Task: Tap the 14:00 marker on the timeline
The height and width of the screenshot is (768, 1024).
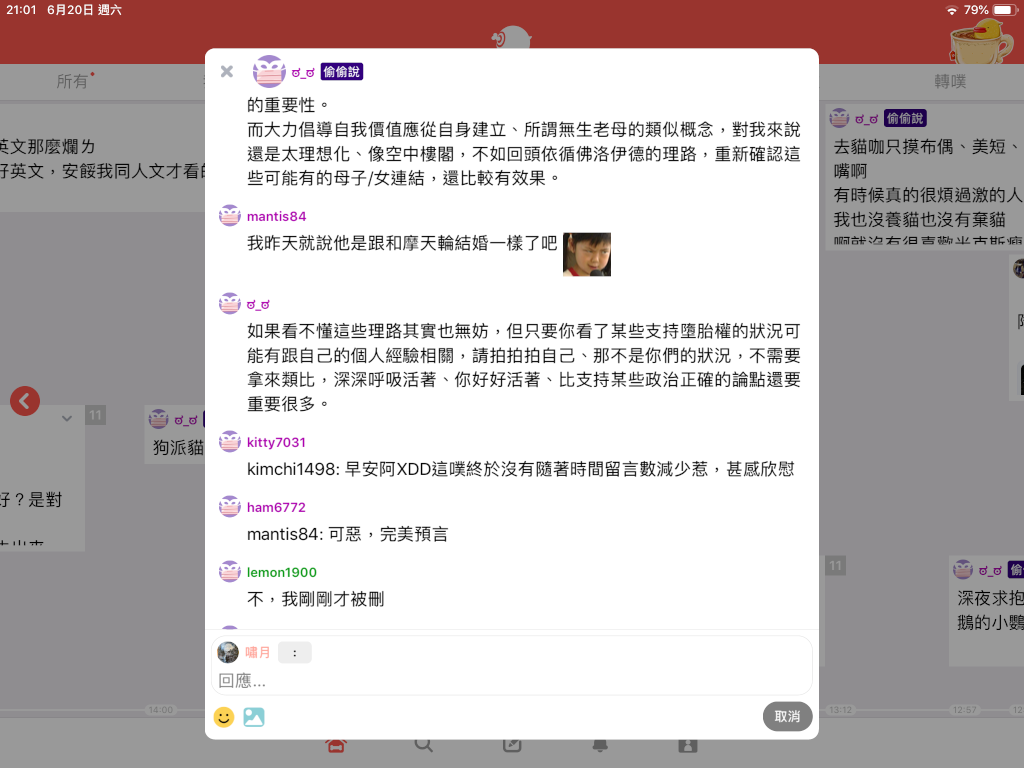Action: coord(161,710)
